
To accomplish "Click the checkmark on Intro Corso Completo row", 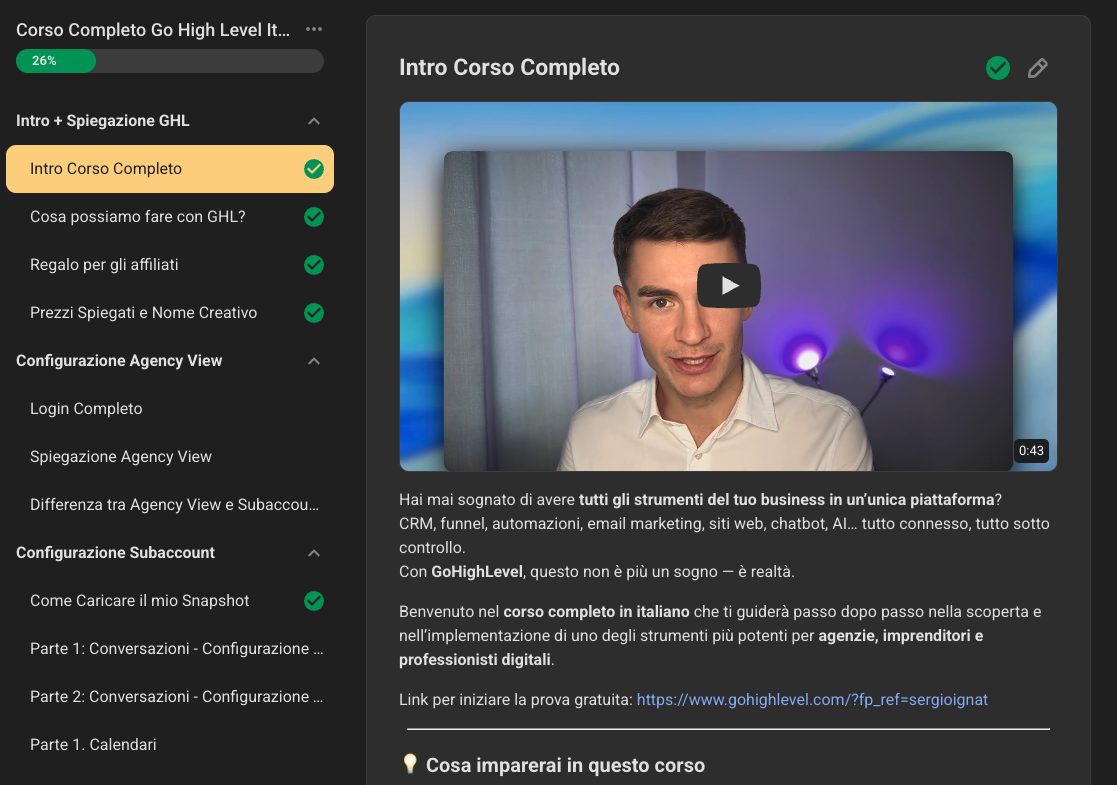I will click(x=313, y=169).
